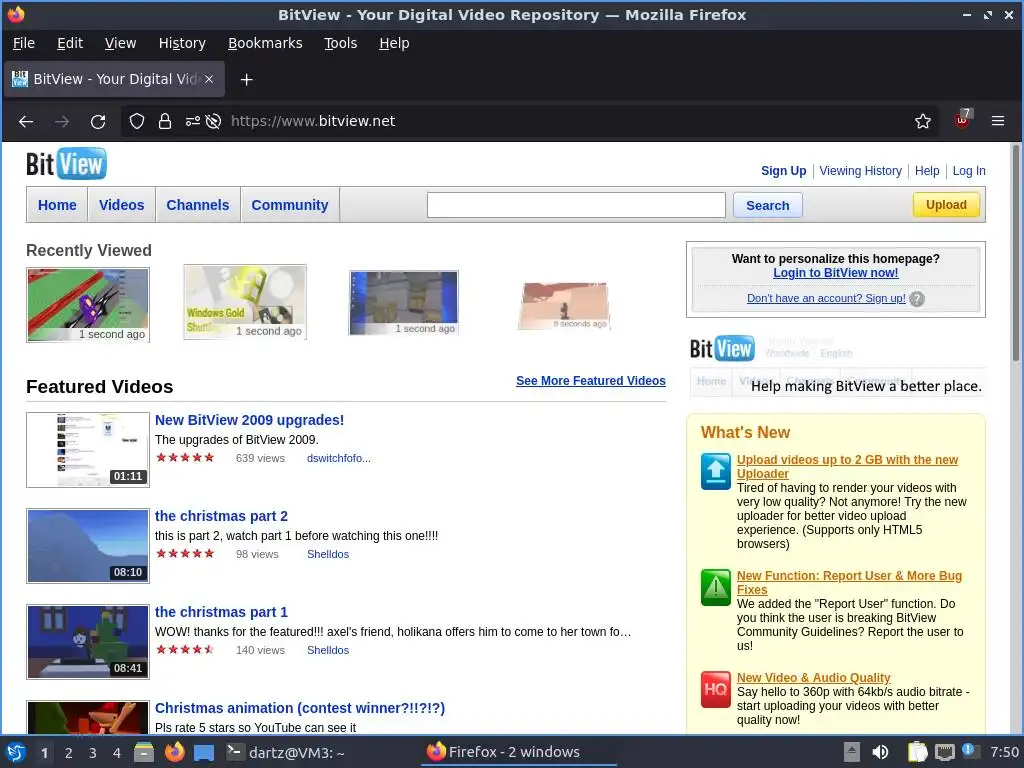This screenshot has width=1024, height=768.
Task: Open the Firefox hamburger menu
Action: tap(998, 121)
